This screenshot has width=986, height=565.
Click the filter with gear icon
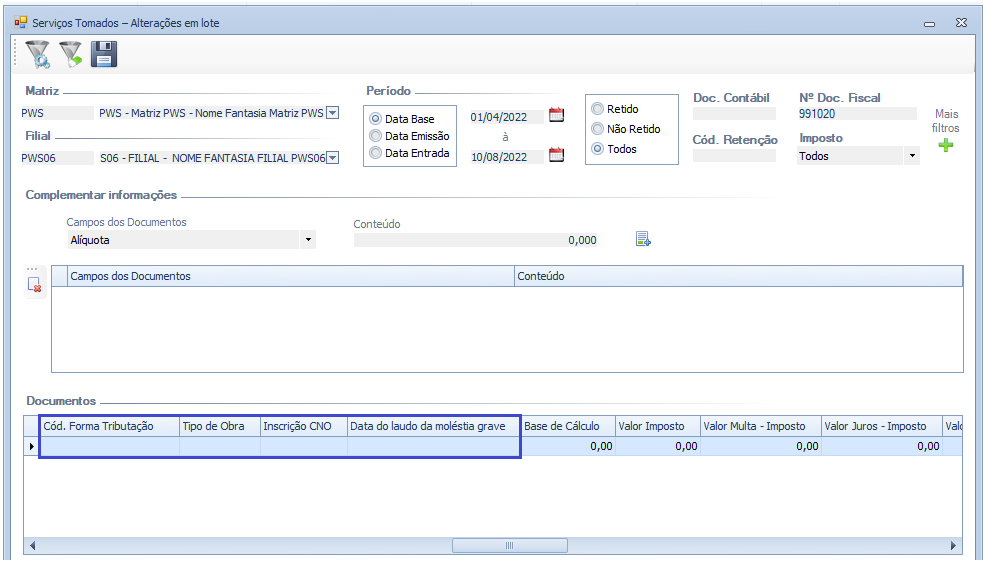[x=37, y=54]
